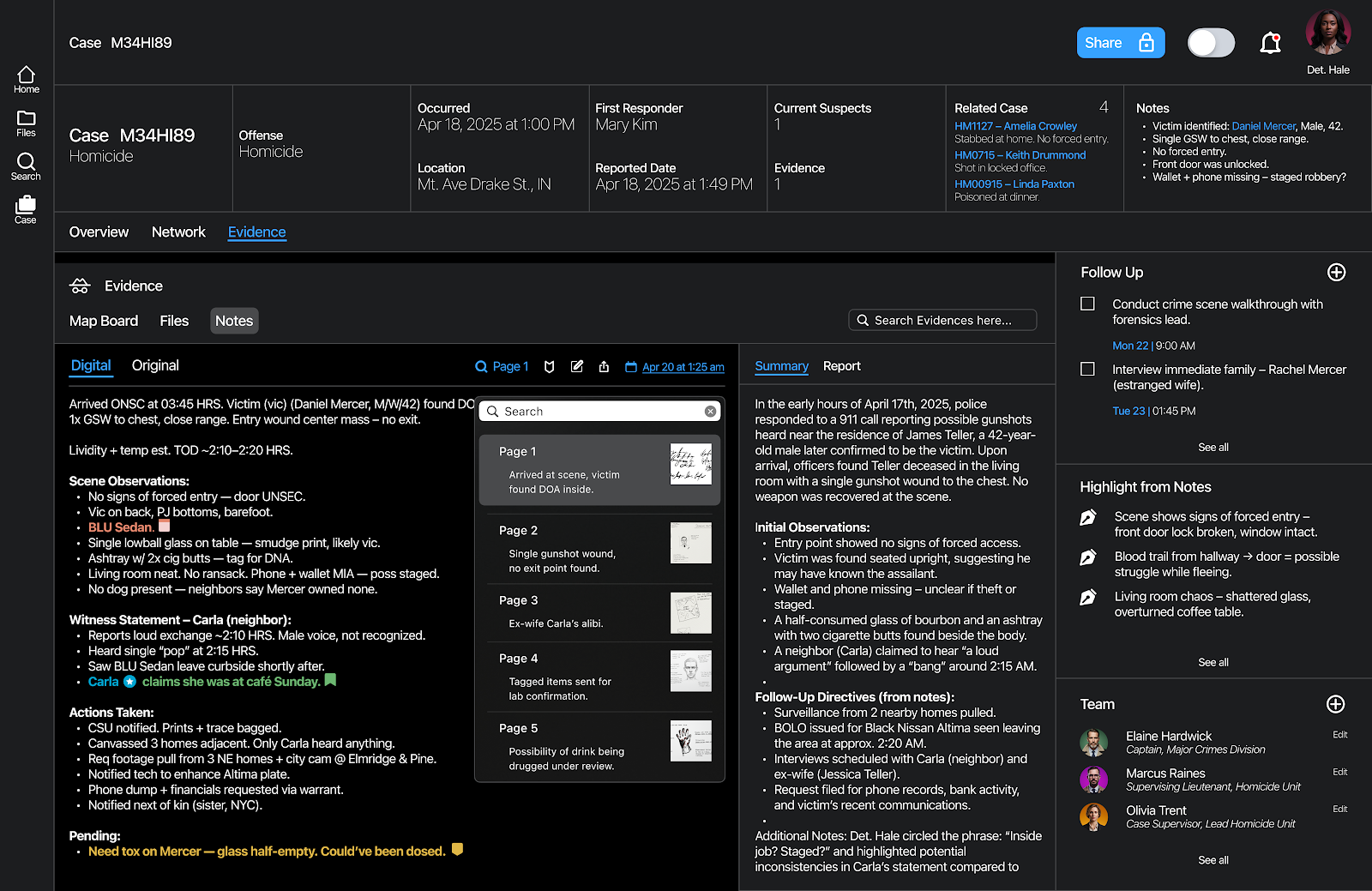Click the blue star badge beside Carla
The image size is (1372, 891).
pos(129,682)
